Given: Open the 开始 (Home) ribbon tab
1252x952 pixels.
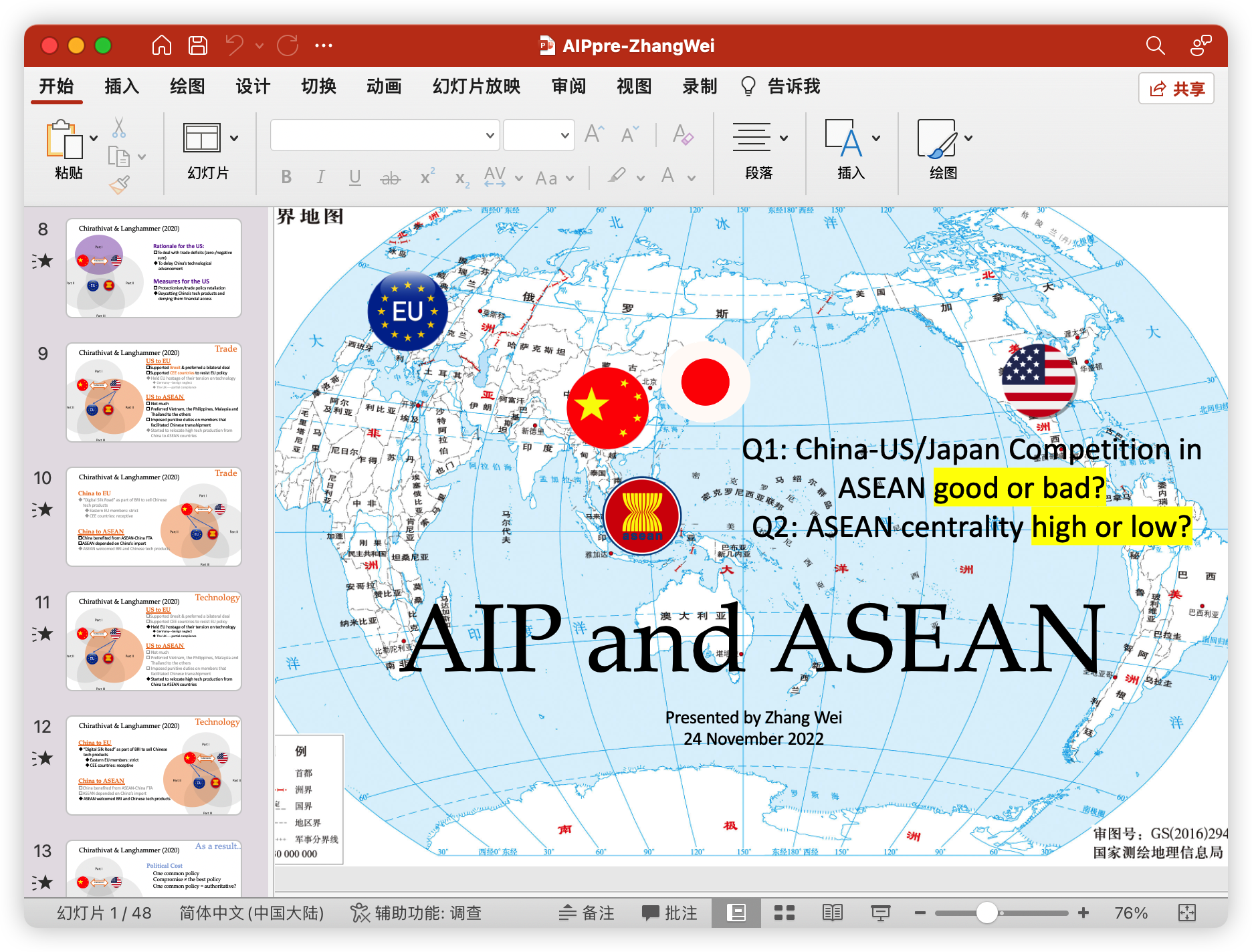Looking at the screenshot, I should [56, 86].
